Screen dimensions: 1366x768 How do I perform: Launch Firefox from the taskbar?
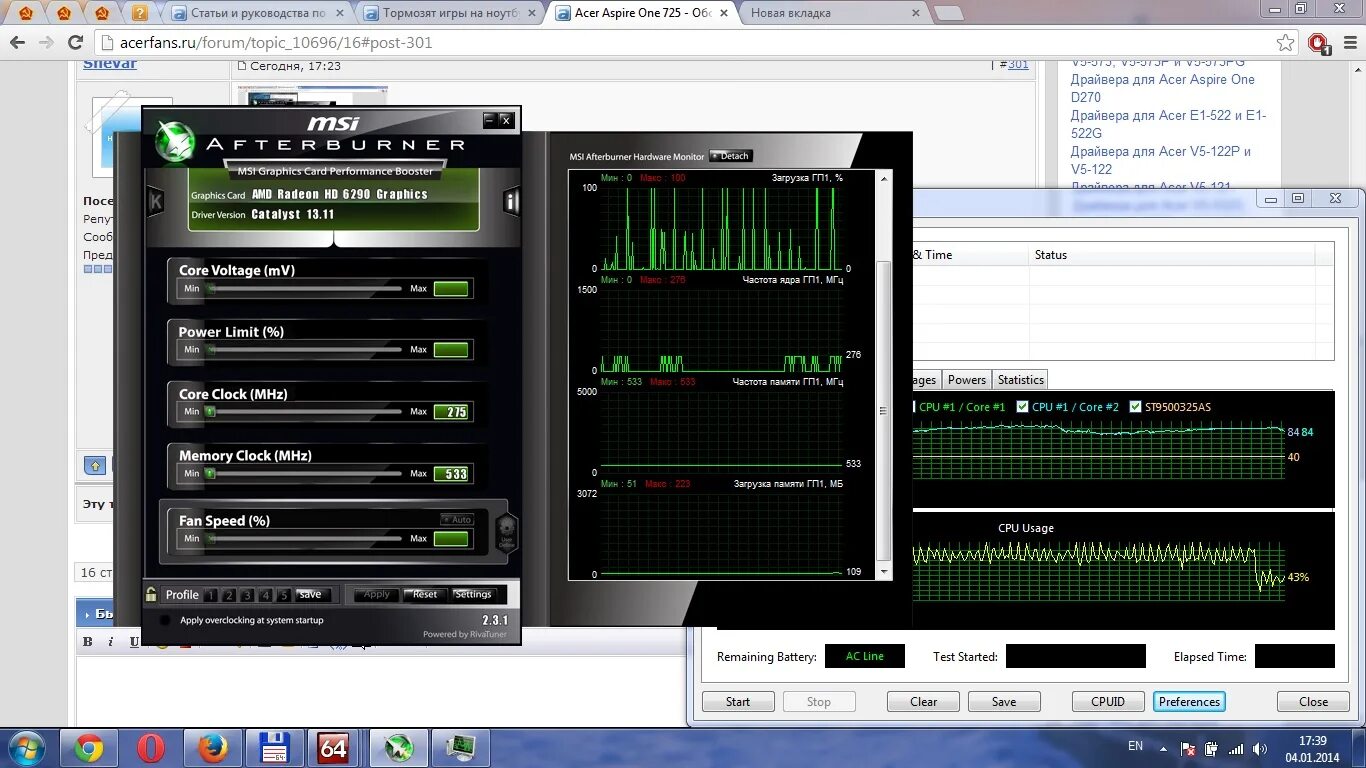click(213, 748)
